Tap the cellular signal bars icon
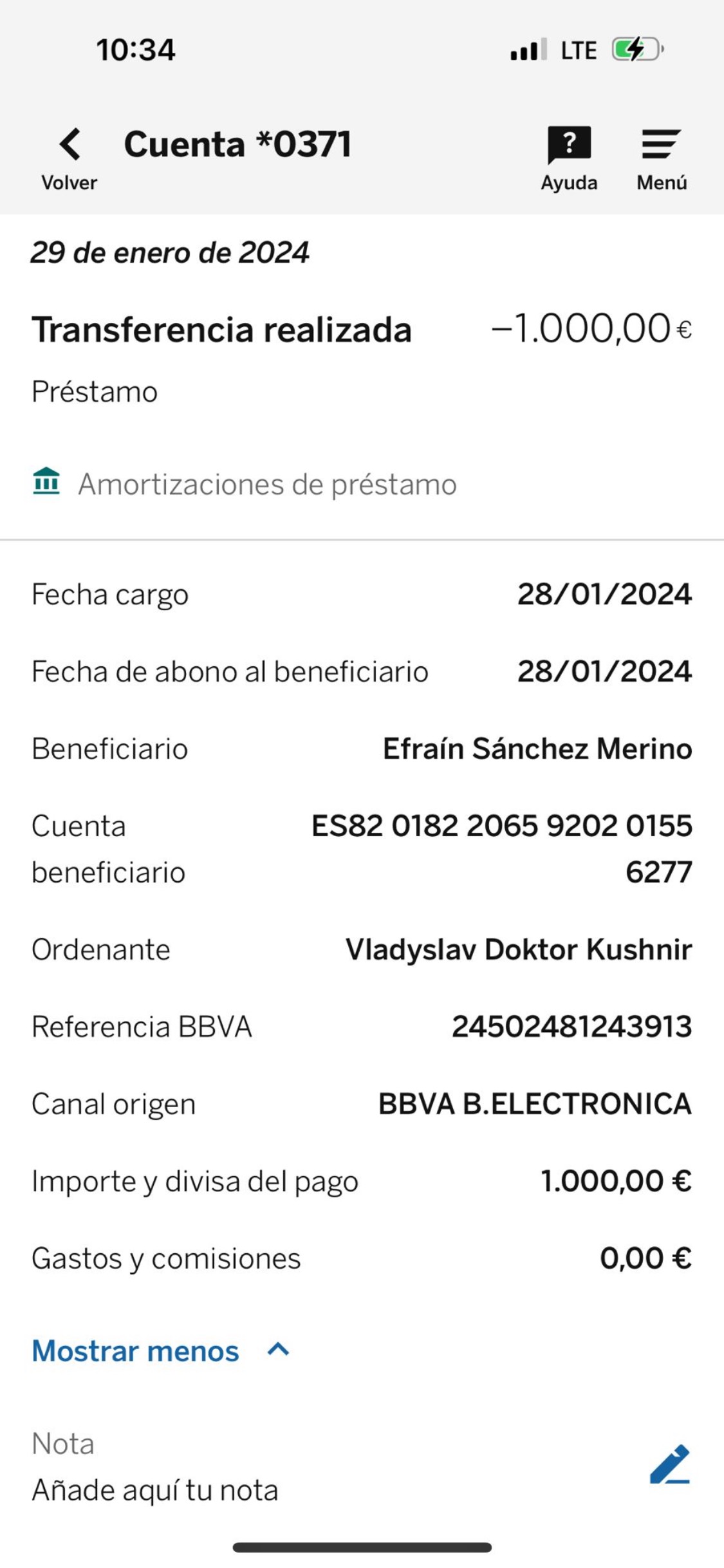The width and height of the screenshot is (724, 1568). pos(528,50)
